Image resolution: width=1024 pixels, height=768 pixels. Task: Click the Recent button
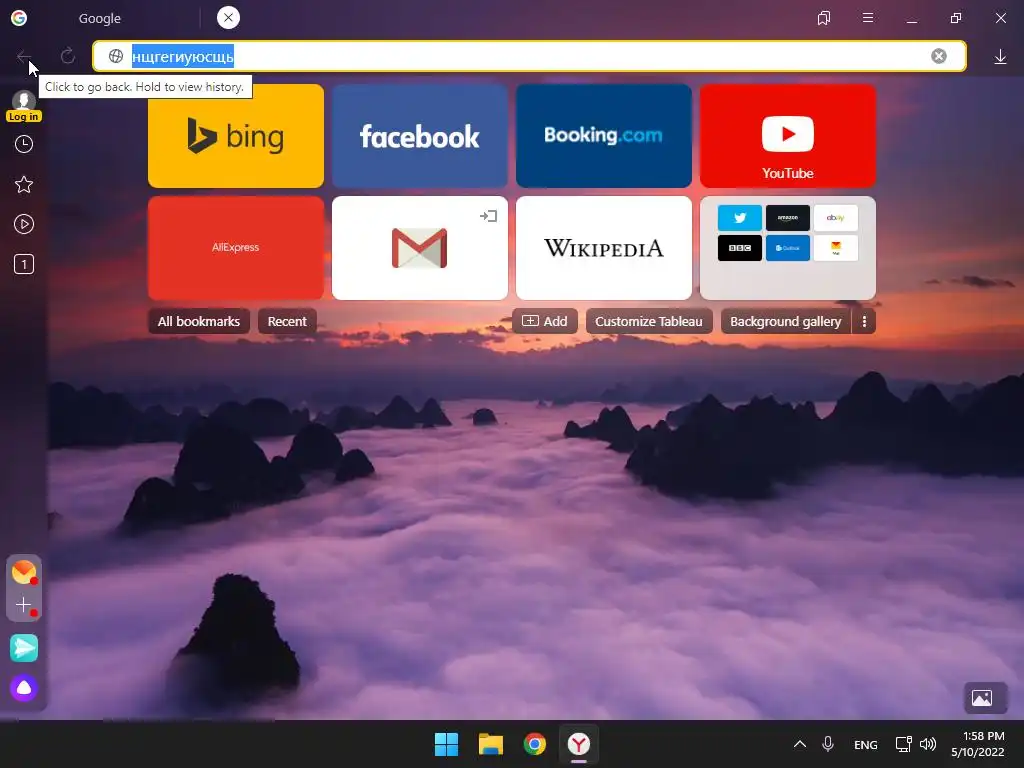[287, 321]
